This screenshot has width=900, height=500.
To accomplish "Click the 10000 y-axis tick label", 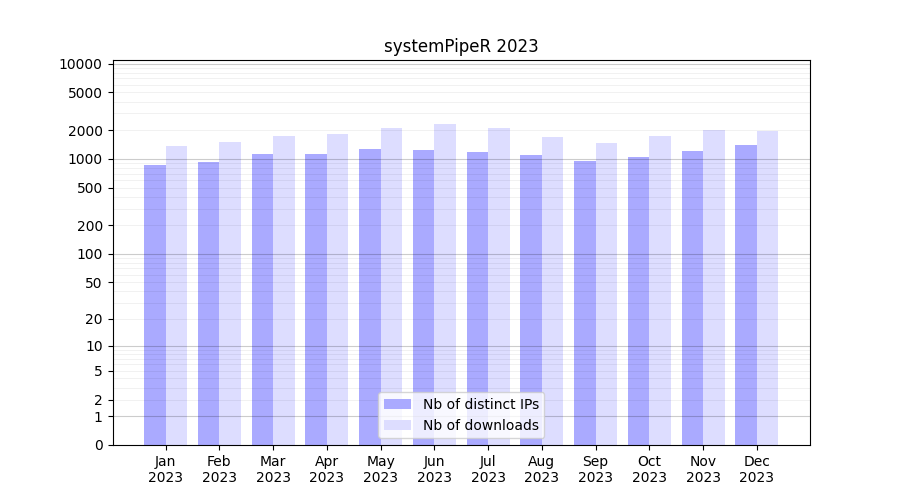I will point(81,64).
